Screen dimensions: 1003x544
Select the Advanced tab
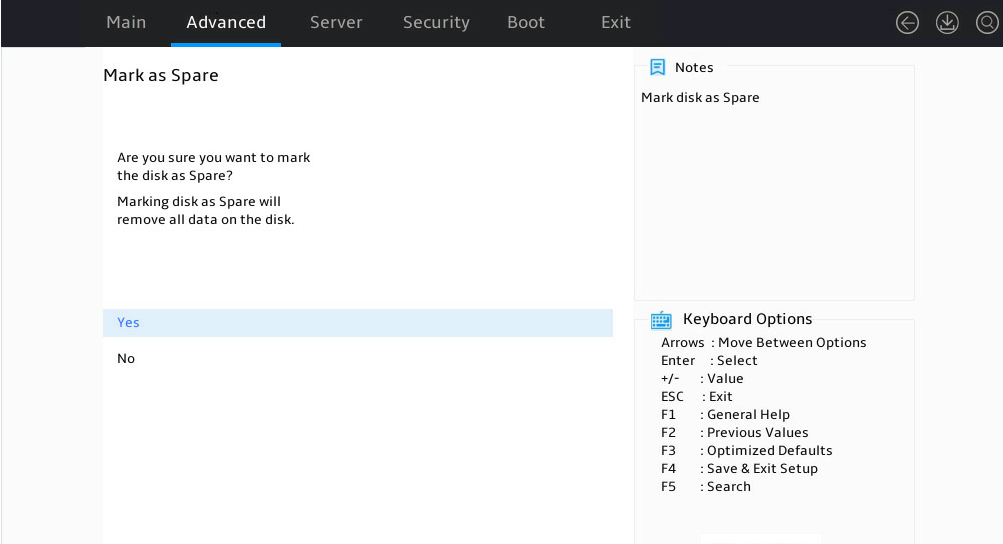pos(226,22)
